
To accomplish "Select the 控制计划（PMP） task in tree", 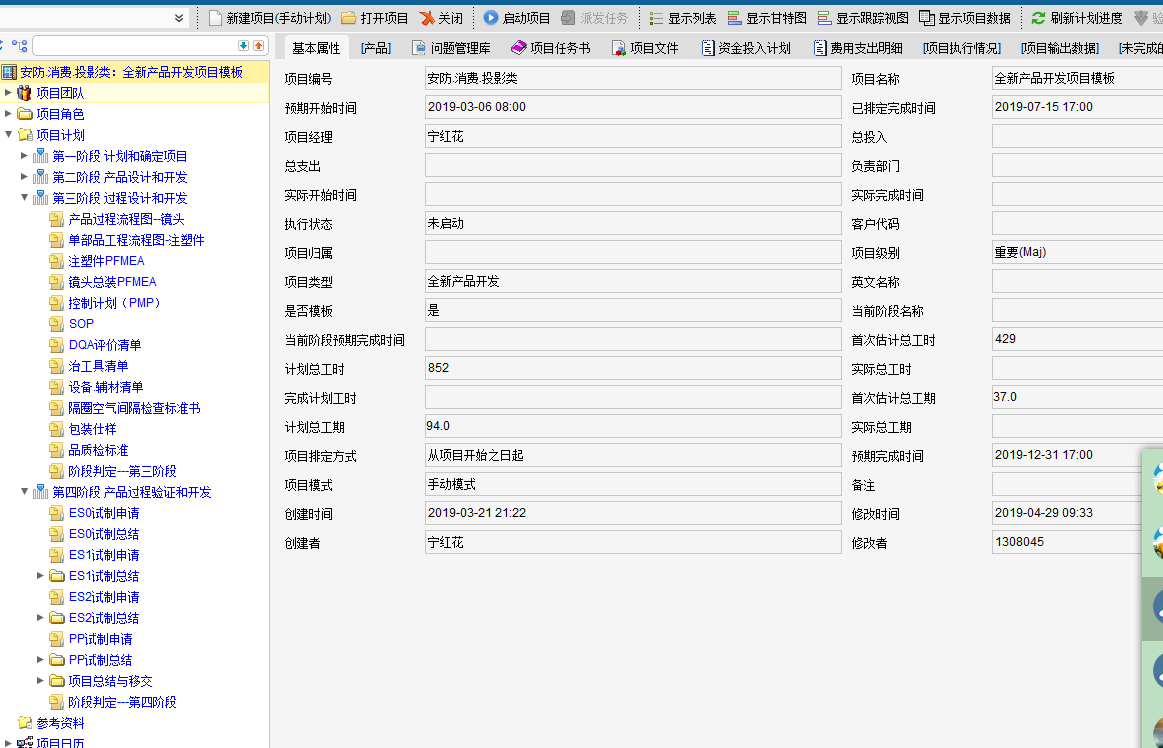I will coord(115,303).
